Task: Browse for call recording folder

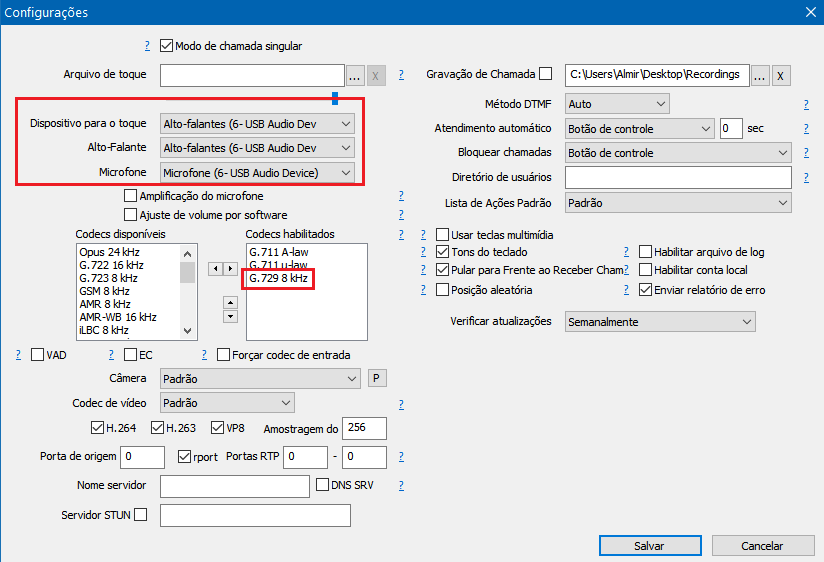Action: (760, 75)
